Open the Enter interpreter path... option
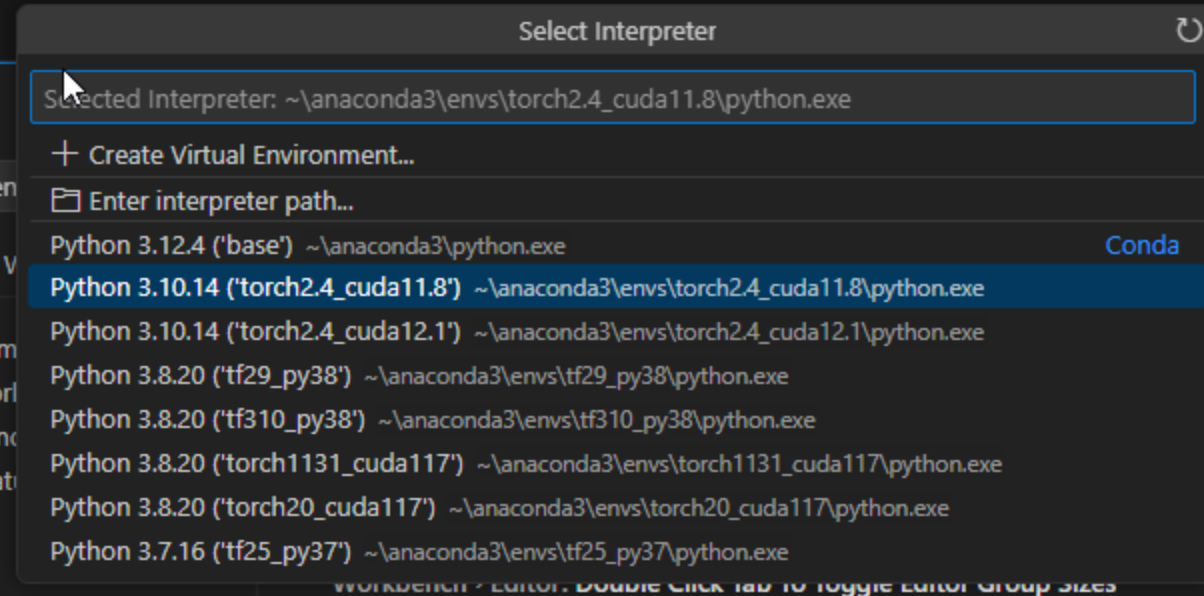Image resolution: width=1204 pixels, height=596 pixels. tap(220, 202)
